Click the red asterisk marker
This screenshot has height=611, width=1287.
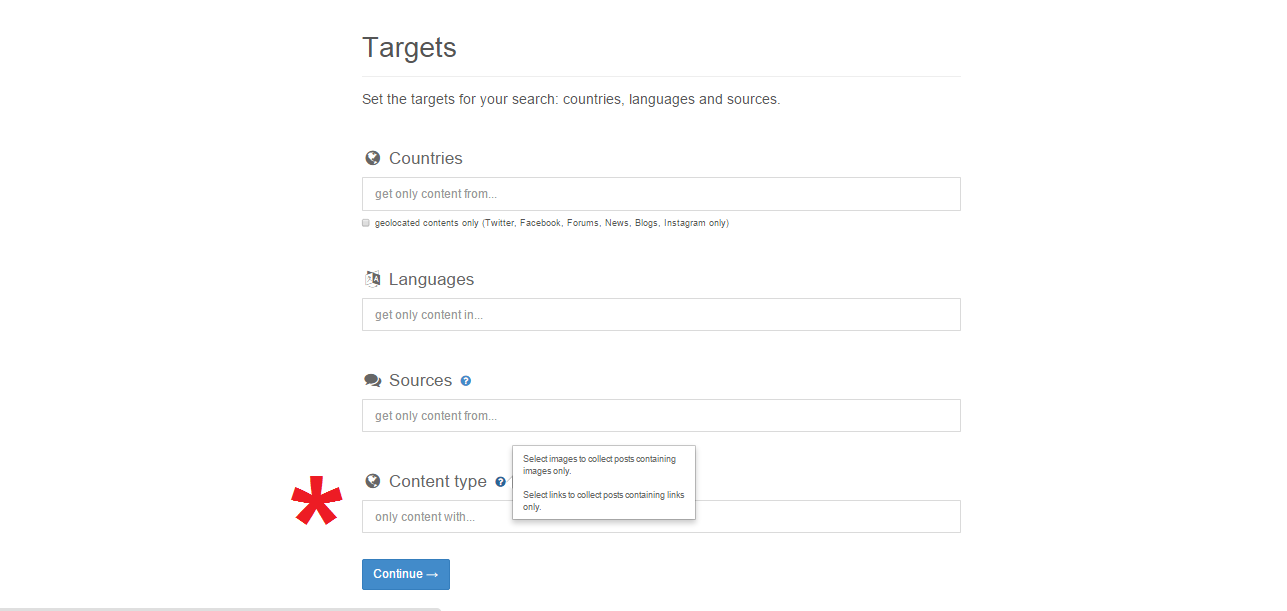[317, 502]
